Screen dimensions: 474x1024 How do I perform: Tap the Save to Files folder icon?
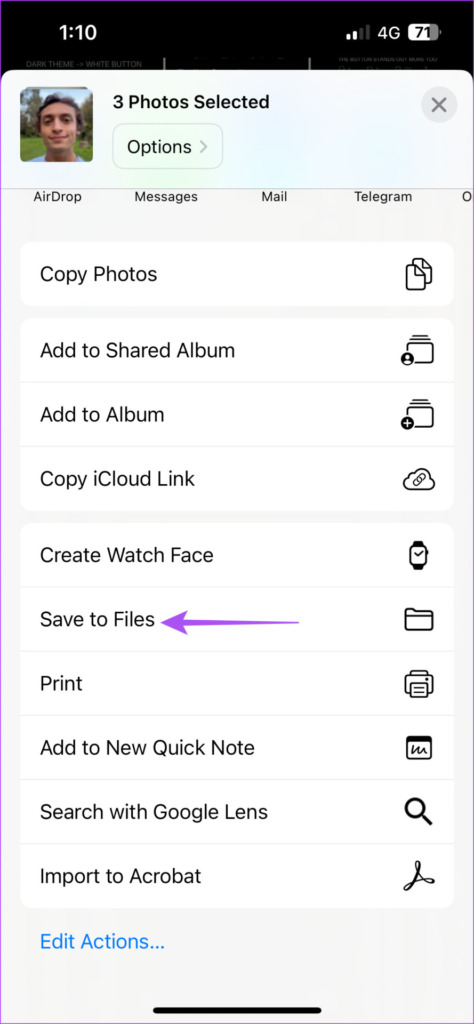click(419, 619)
